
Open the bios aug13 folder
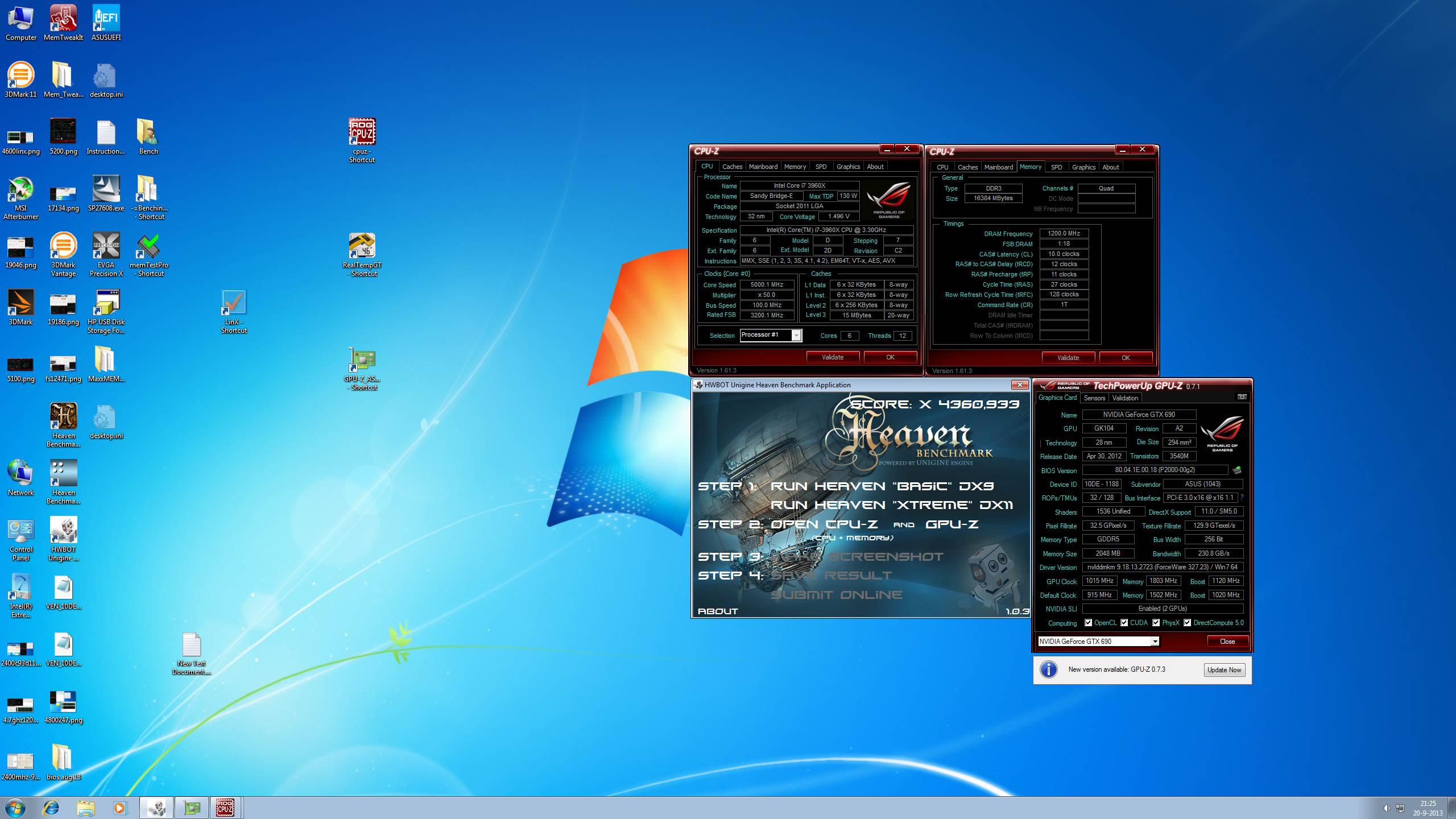pyautogui.click(x=63, y=762)
